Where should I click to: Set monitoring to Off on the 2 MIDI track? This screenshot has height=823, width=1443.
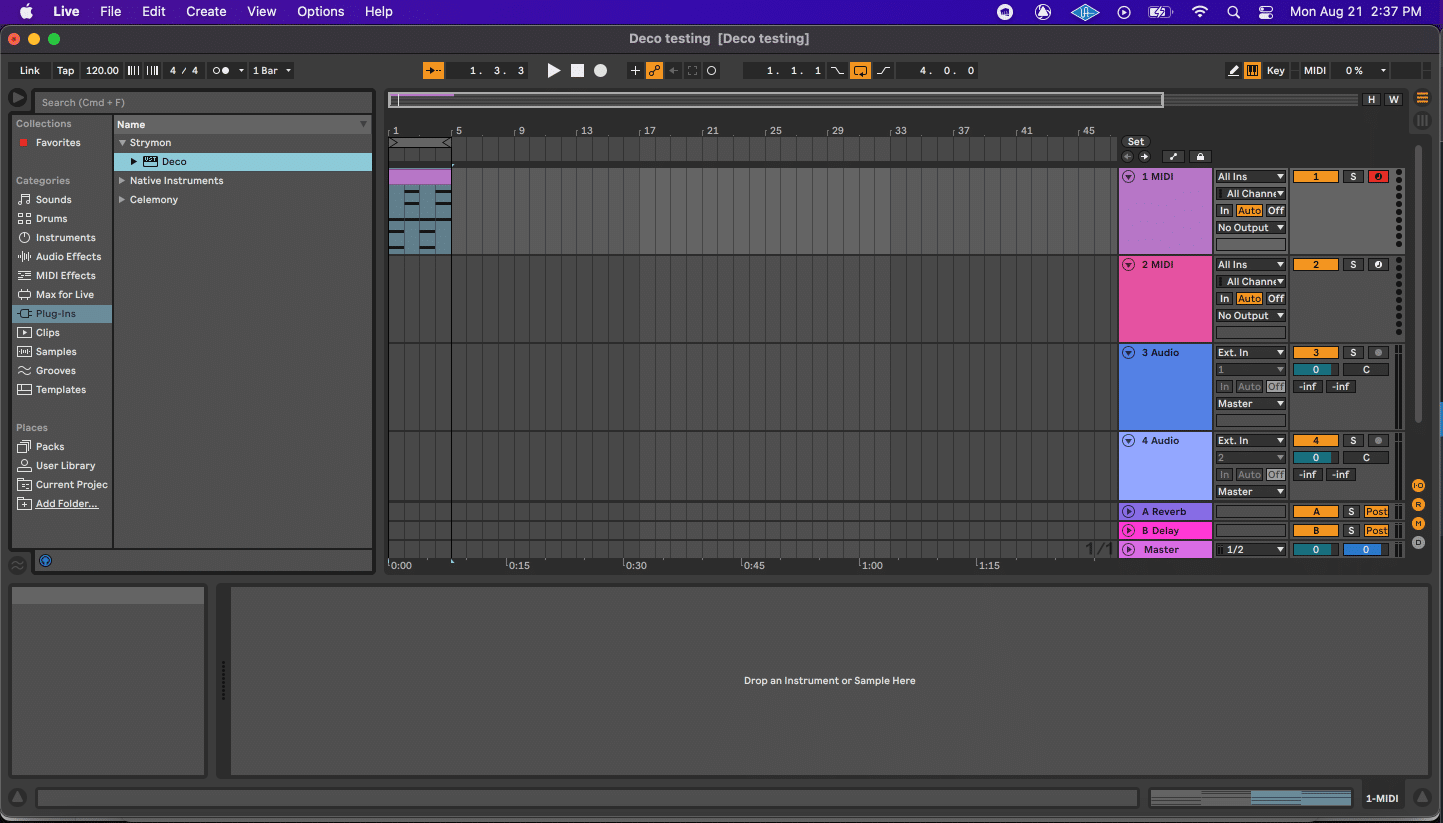1275,298
